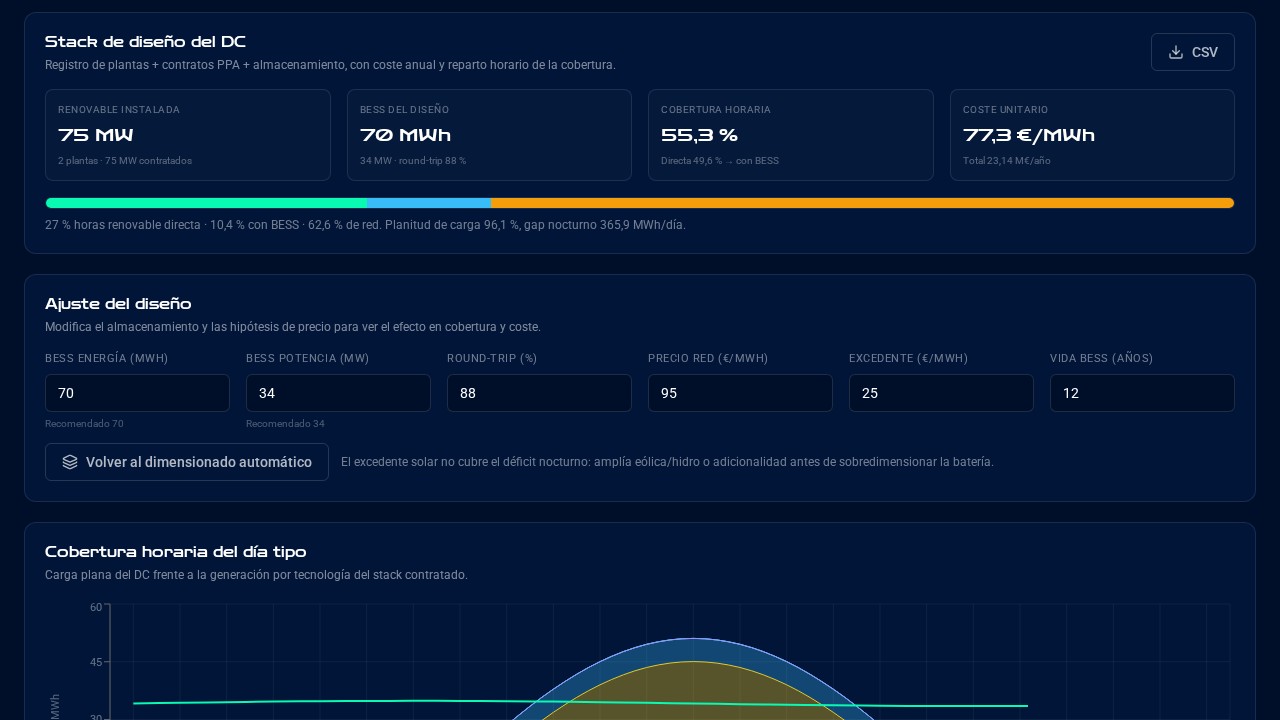Image resolution: width=1280 pixels, height=720 pixels.
Task: Edit the BESS energía (MWh) field
Action: (137, 393)
